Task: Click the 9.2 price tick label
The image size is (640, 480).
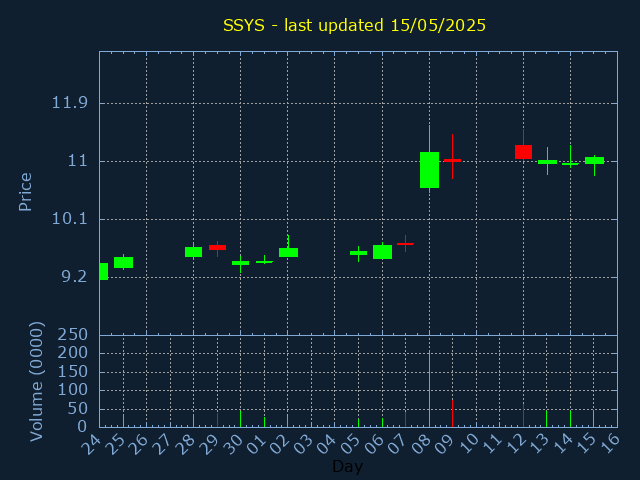Action: (x=74, y=277)
